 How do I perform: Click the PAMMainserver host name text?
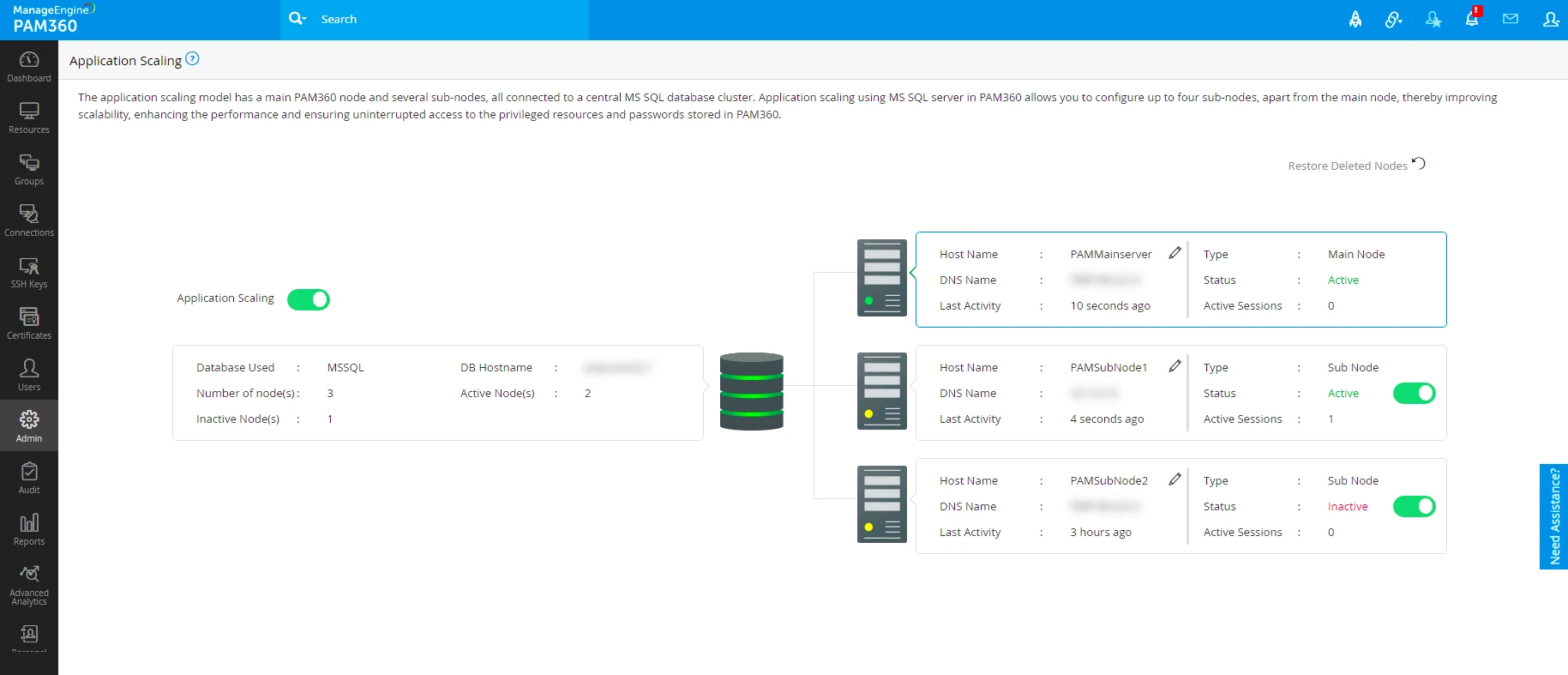[1111, 254]
